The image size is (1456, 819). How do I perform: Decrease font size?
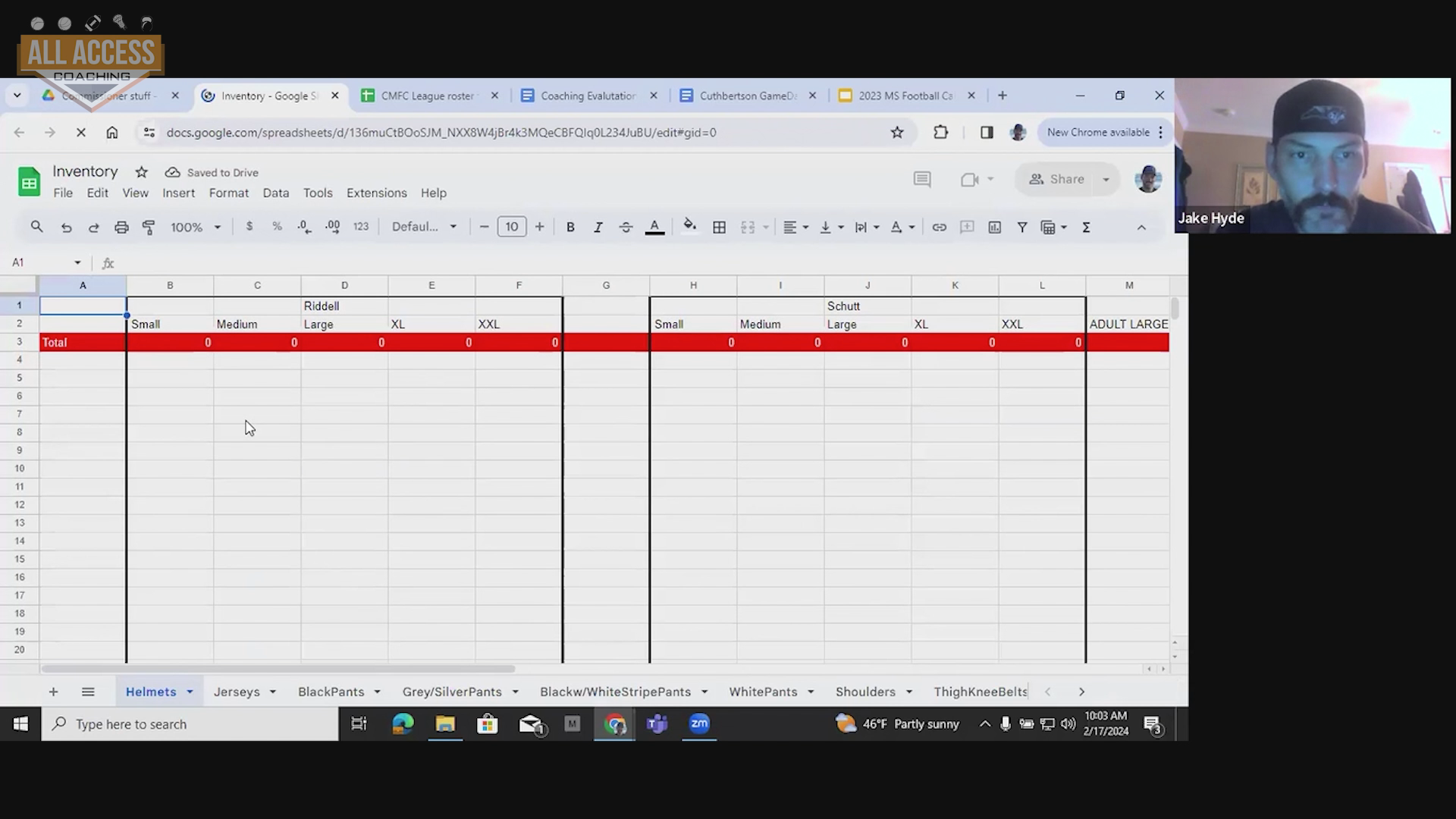click(x=484, y=227)
